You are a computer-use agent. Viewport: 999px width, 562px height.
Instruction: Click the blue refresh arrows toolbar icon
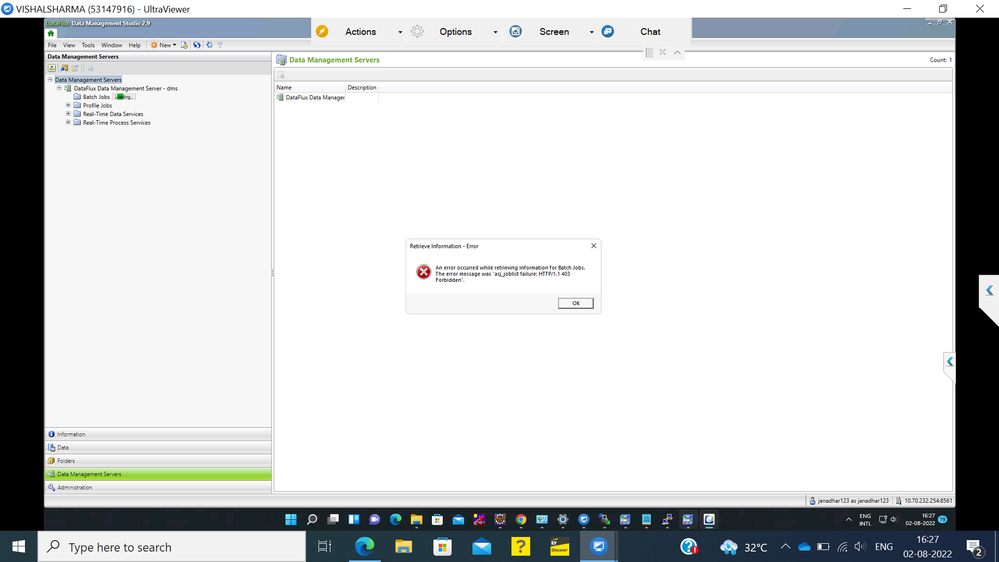[197, 45]
